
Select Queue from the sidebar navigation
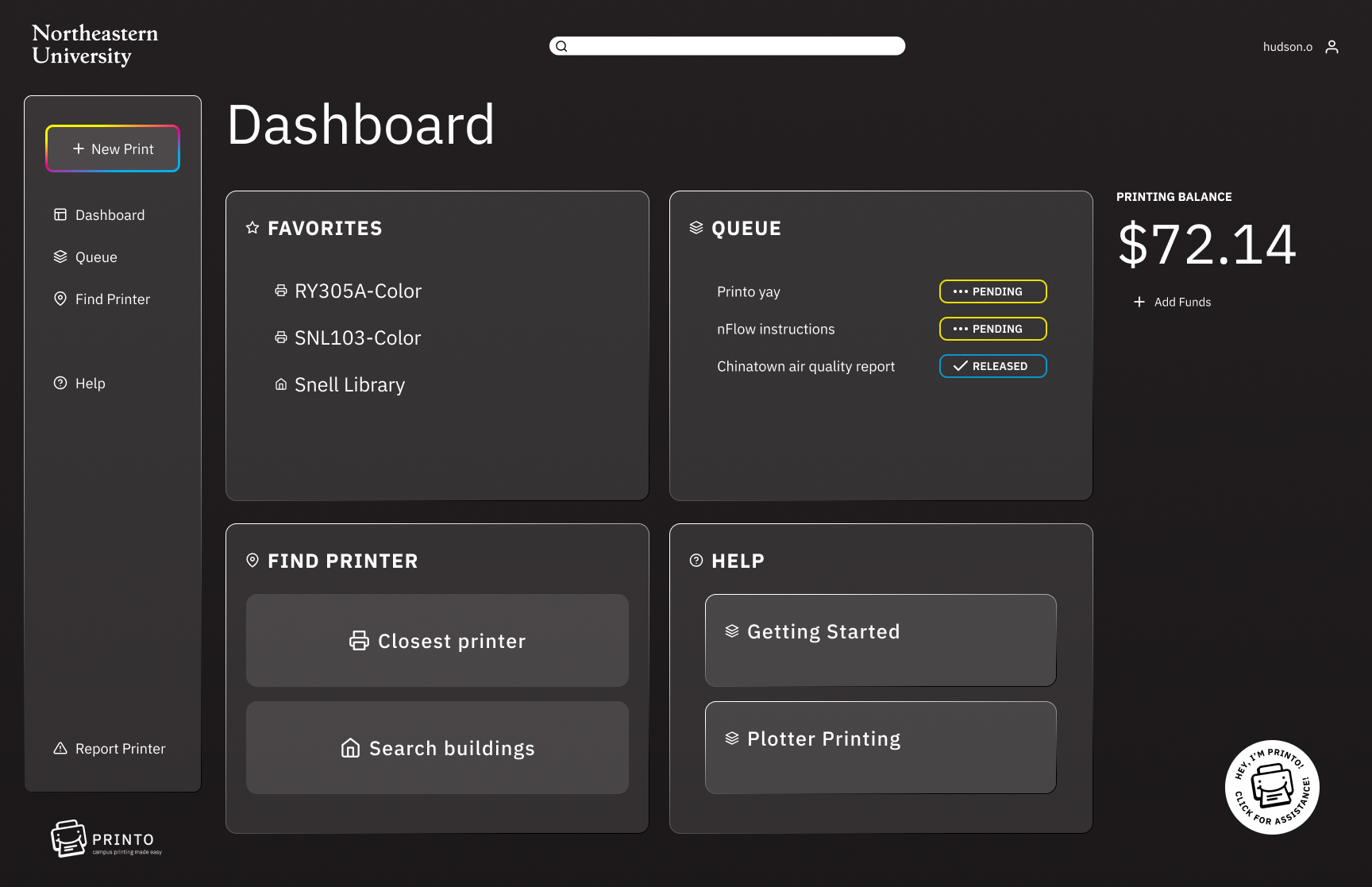(95, 256)
